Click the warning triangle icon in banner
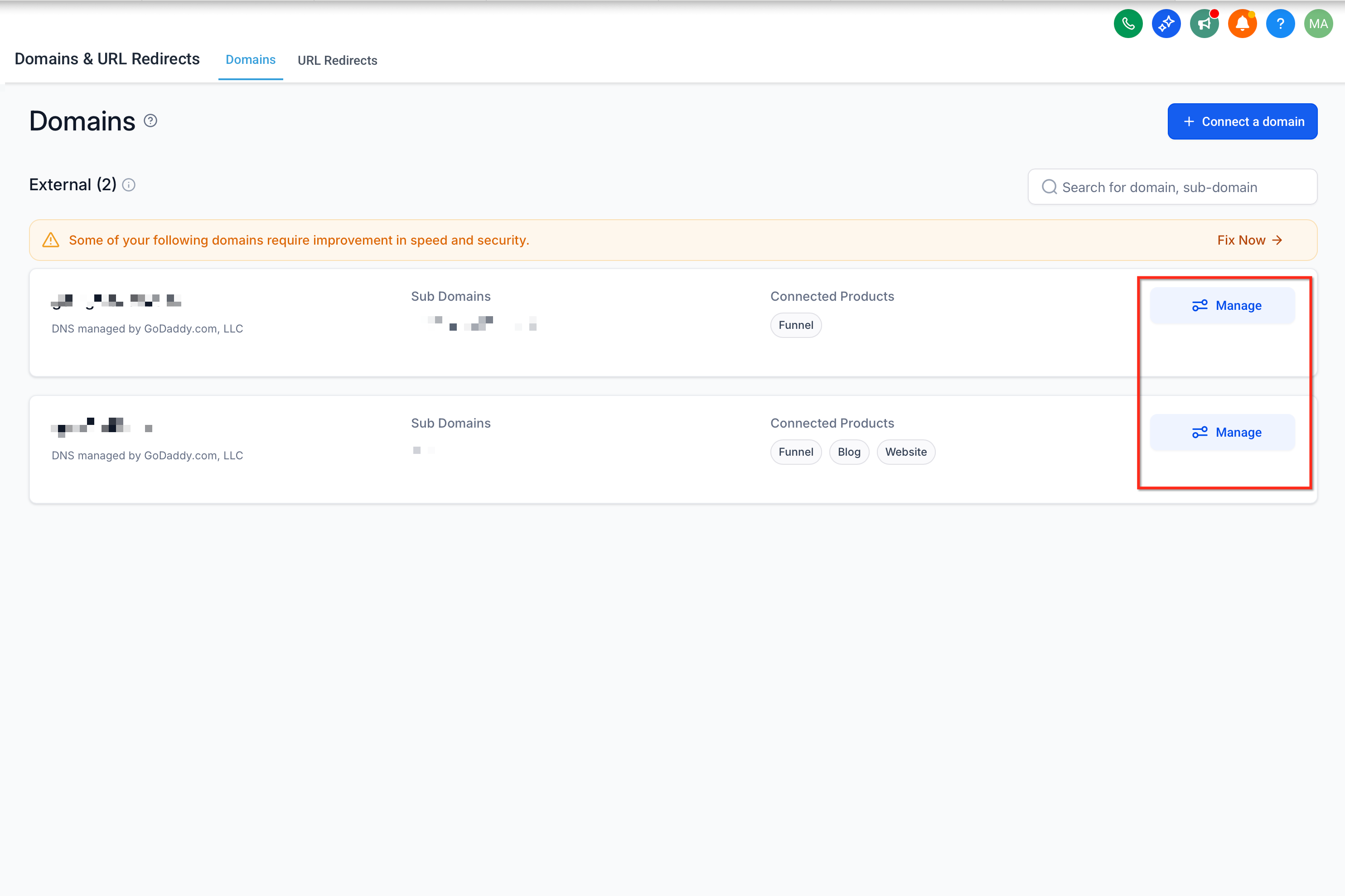Image resolution: width=1345 pixels, height=896 pixels. (x=51, y=240)
